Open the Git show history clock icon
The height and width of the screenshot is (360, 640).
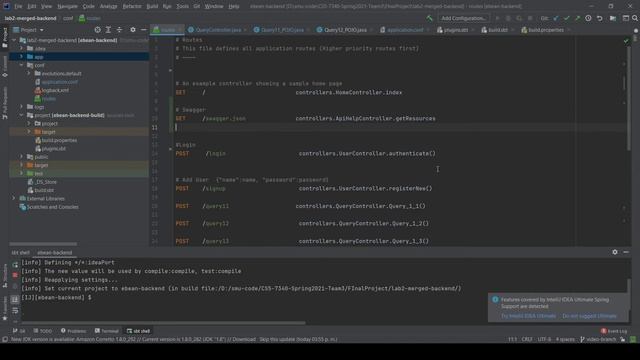coord(588,18)
